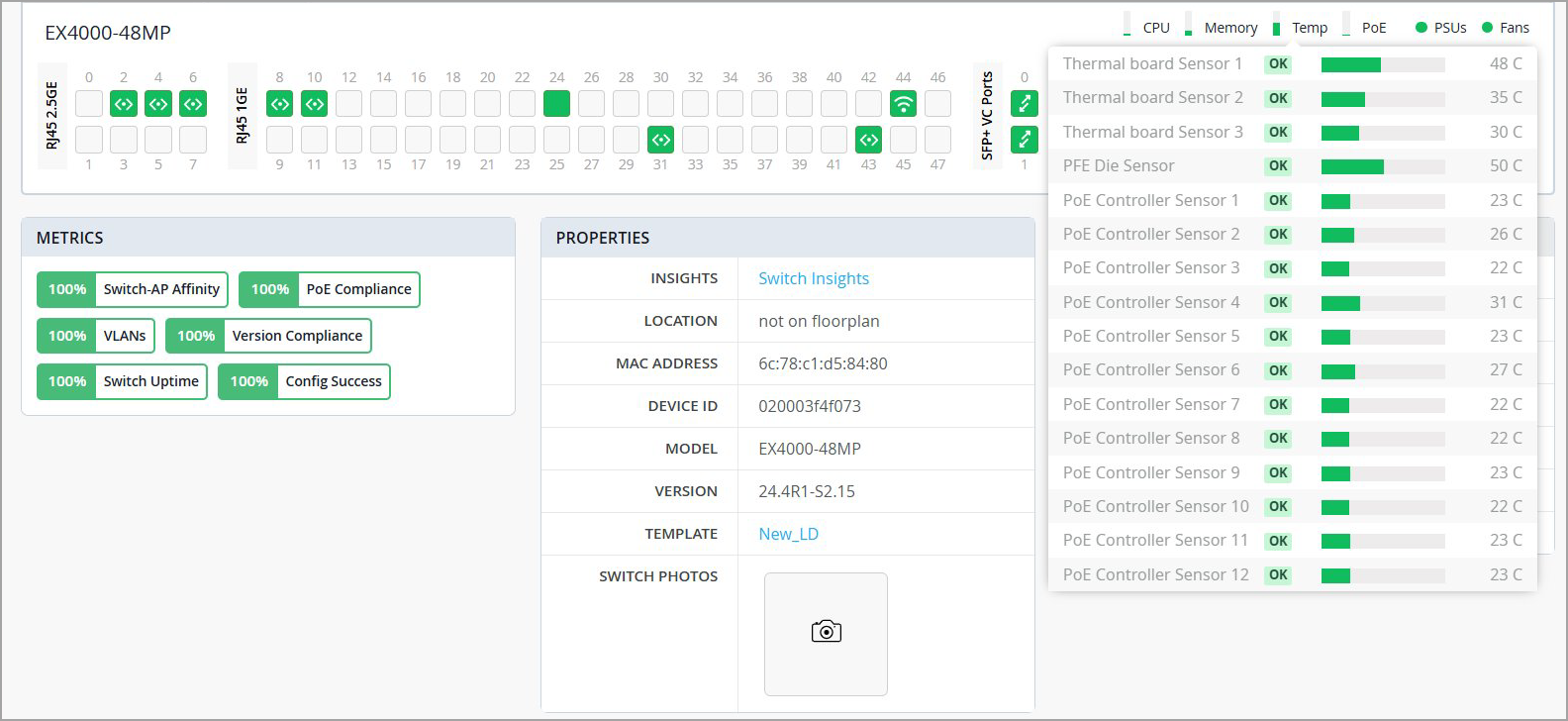Click the Config Success metric badge
Viewport: 1568px width, 721px height.
click(x=304, y=381)
